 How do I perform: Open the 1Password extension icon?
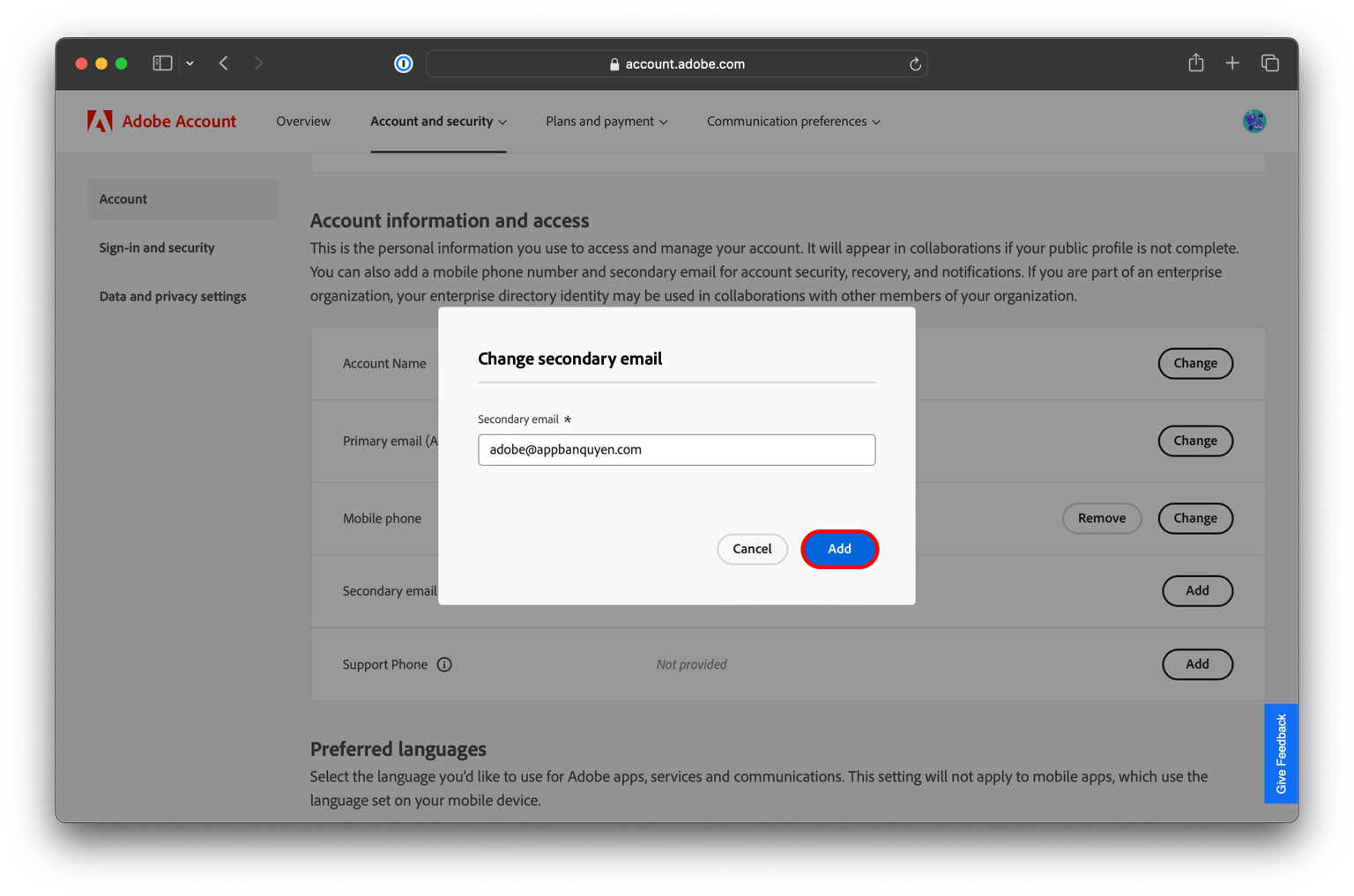pos(403,63)
